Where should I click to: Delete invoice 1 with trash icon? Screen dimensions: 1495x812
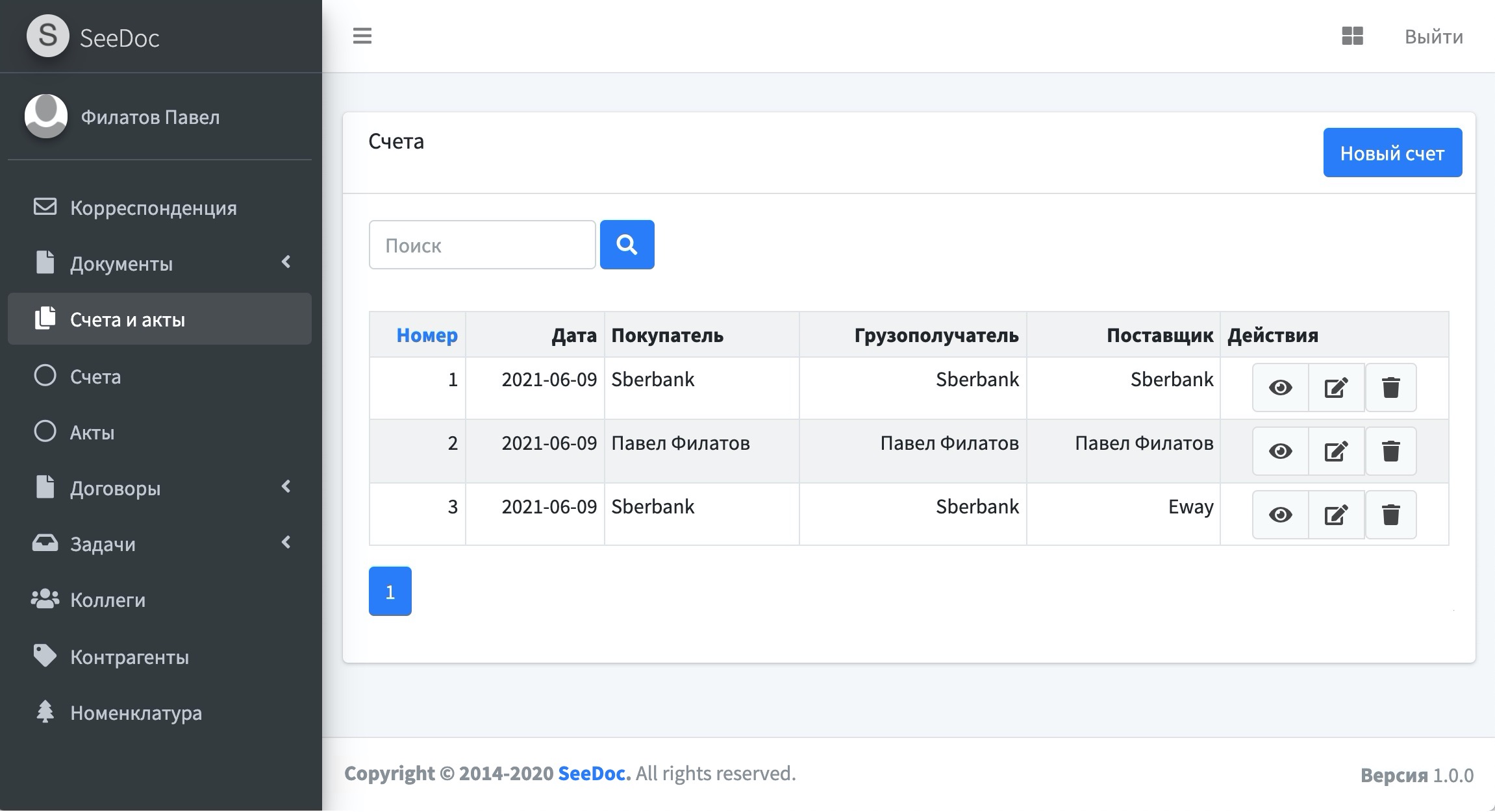[x=1390, y=388]
